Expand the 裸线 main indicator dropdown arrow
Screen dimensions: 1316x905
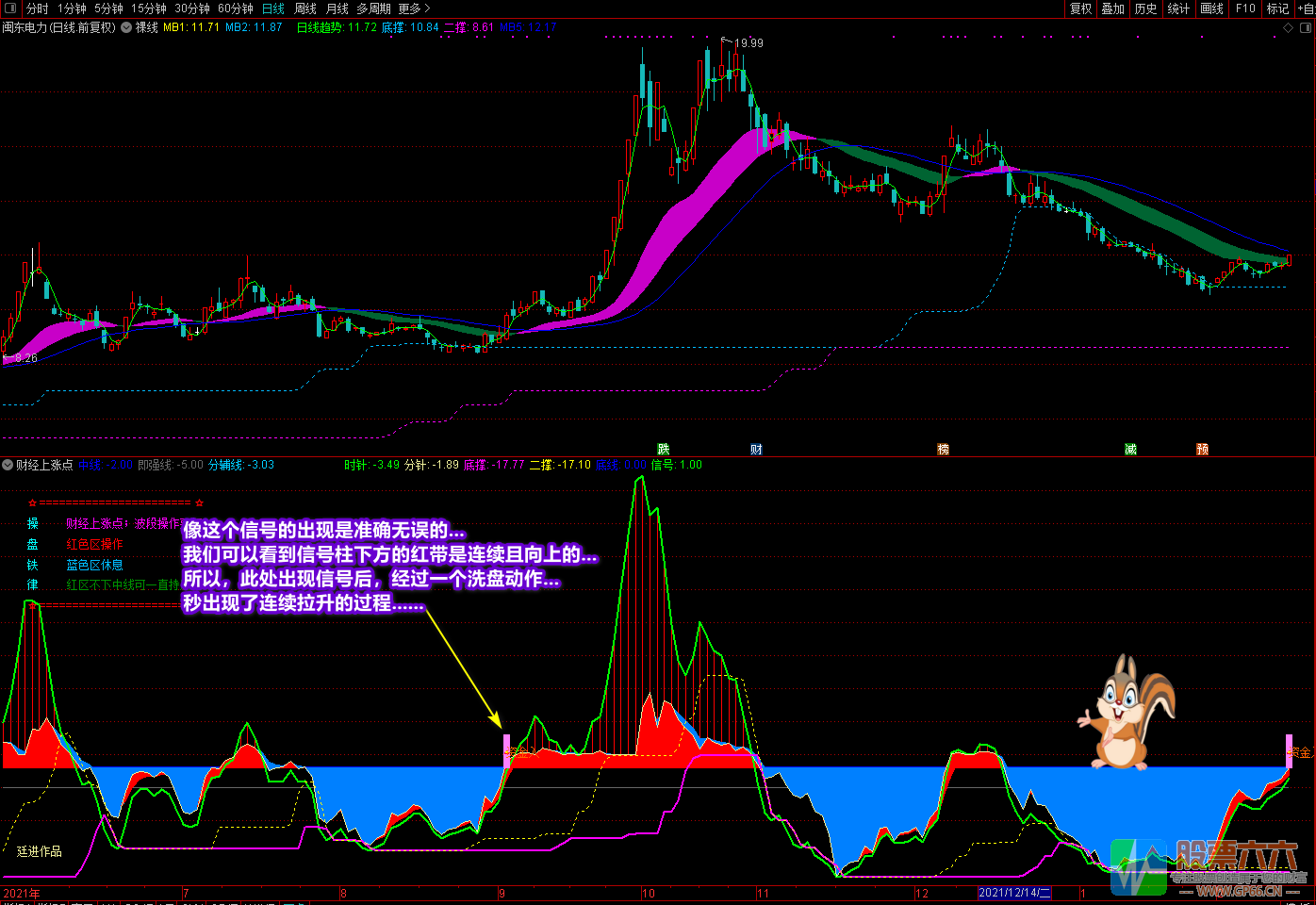(126, 27)
